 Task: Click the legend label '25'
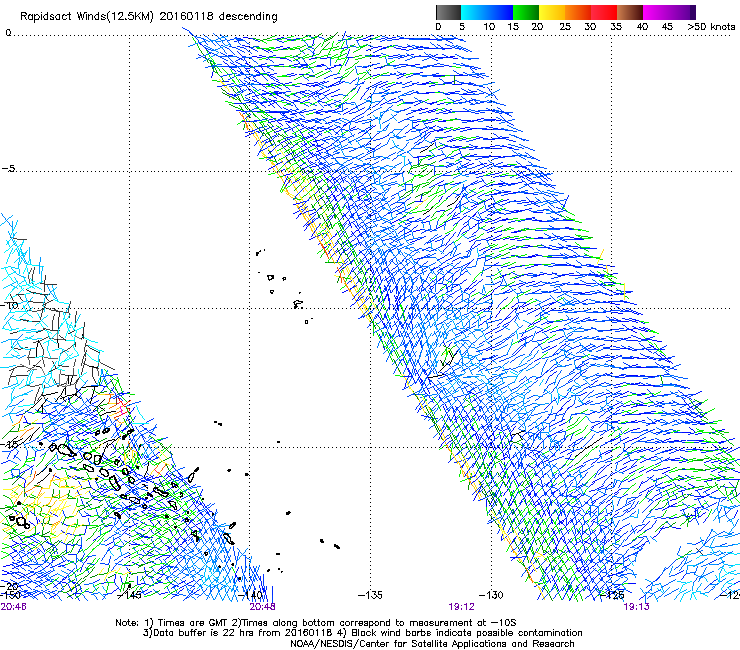565,27
